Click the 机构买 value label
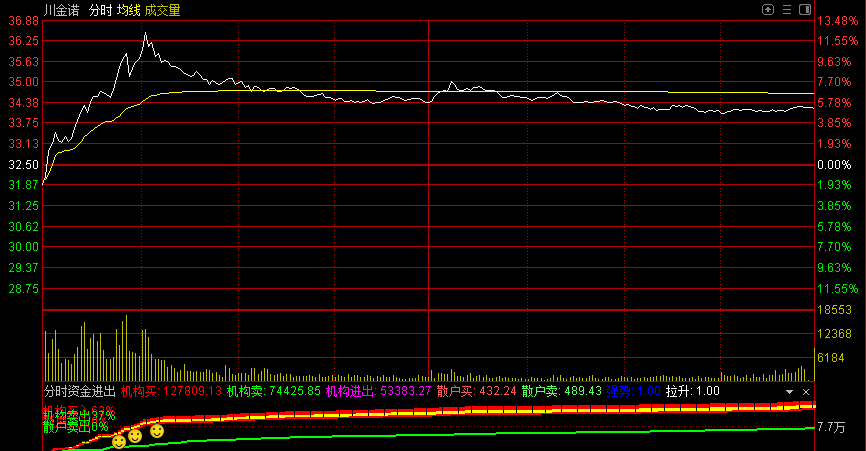 (170, 391)
